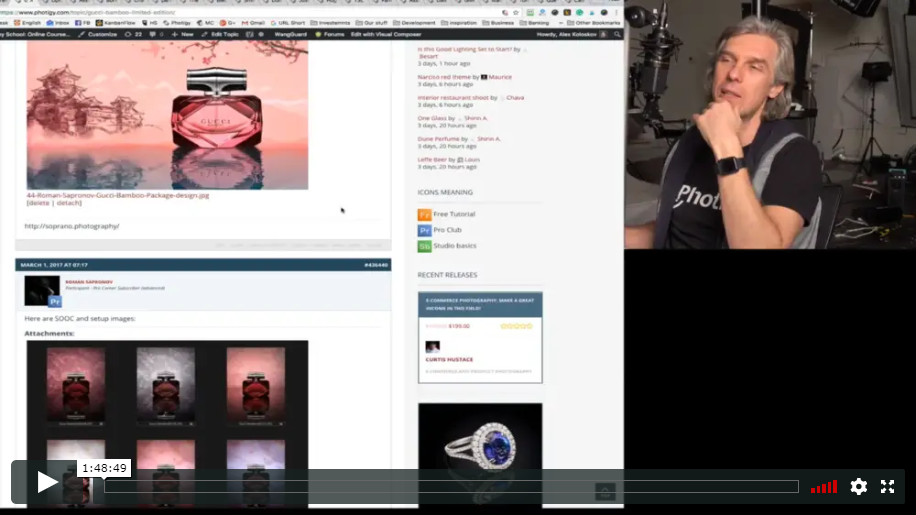Image resolution: width=916 pixels, height=515 pixels.
Task: Click Edit with Visual Composer
Action: [386, 34]
